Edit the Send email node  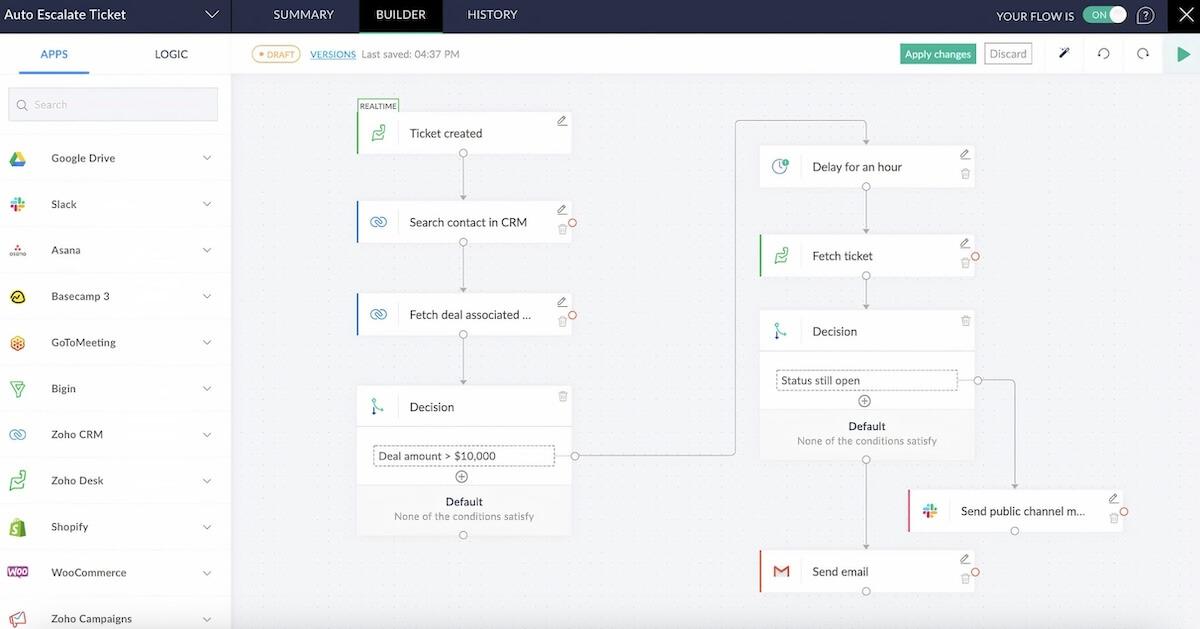tap(965, 560)
